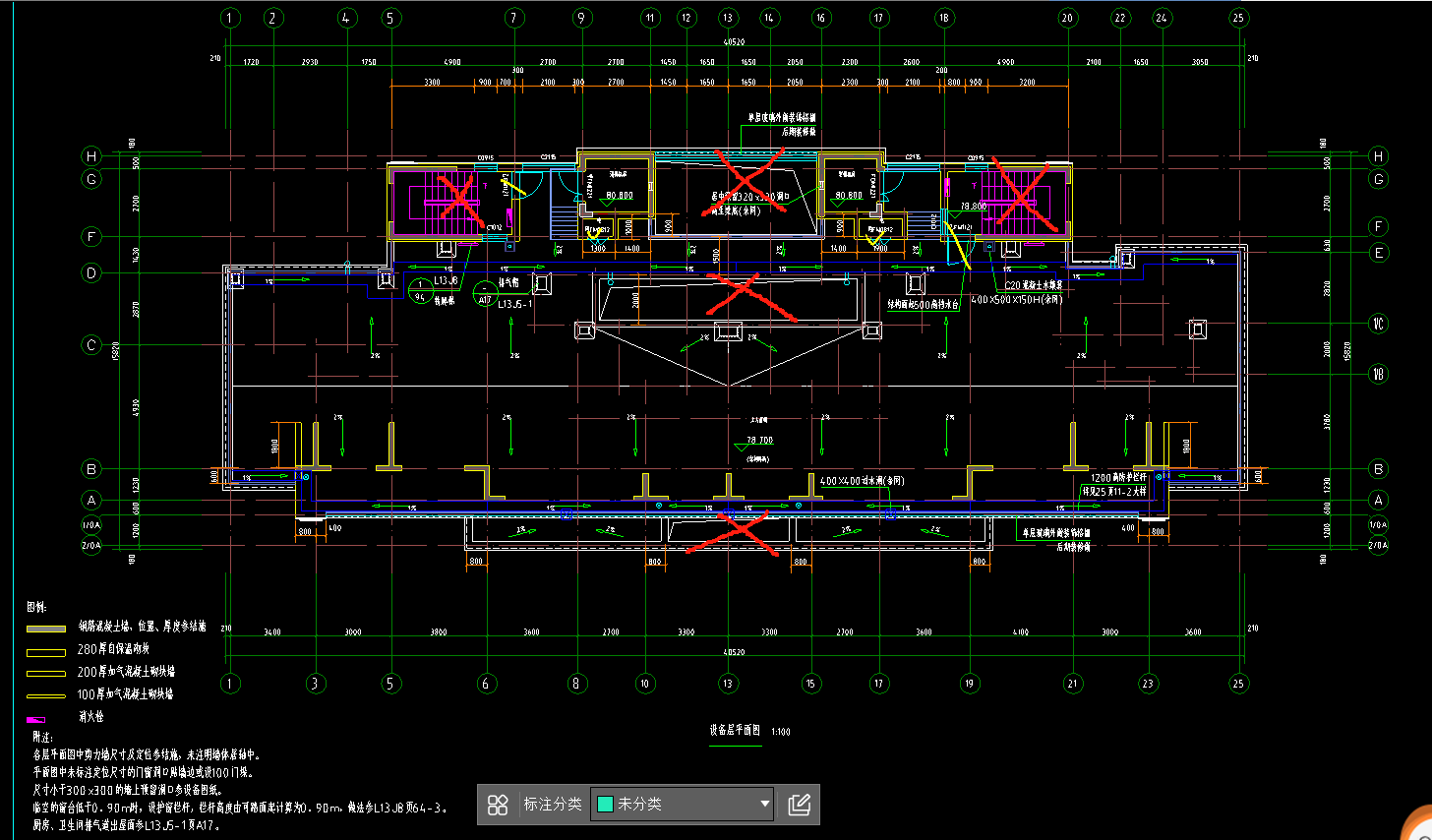Select axis bubble 11
Viewport: 1432px width, 840px height.
click(649, 18)
